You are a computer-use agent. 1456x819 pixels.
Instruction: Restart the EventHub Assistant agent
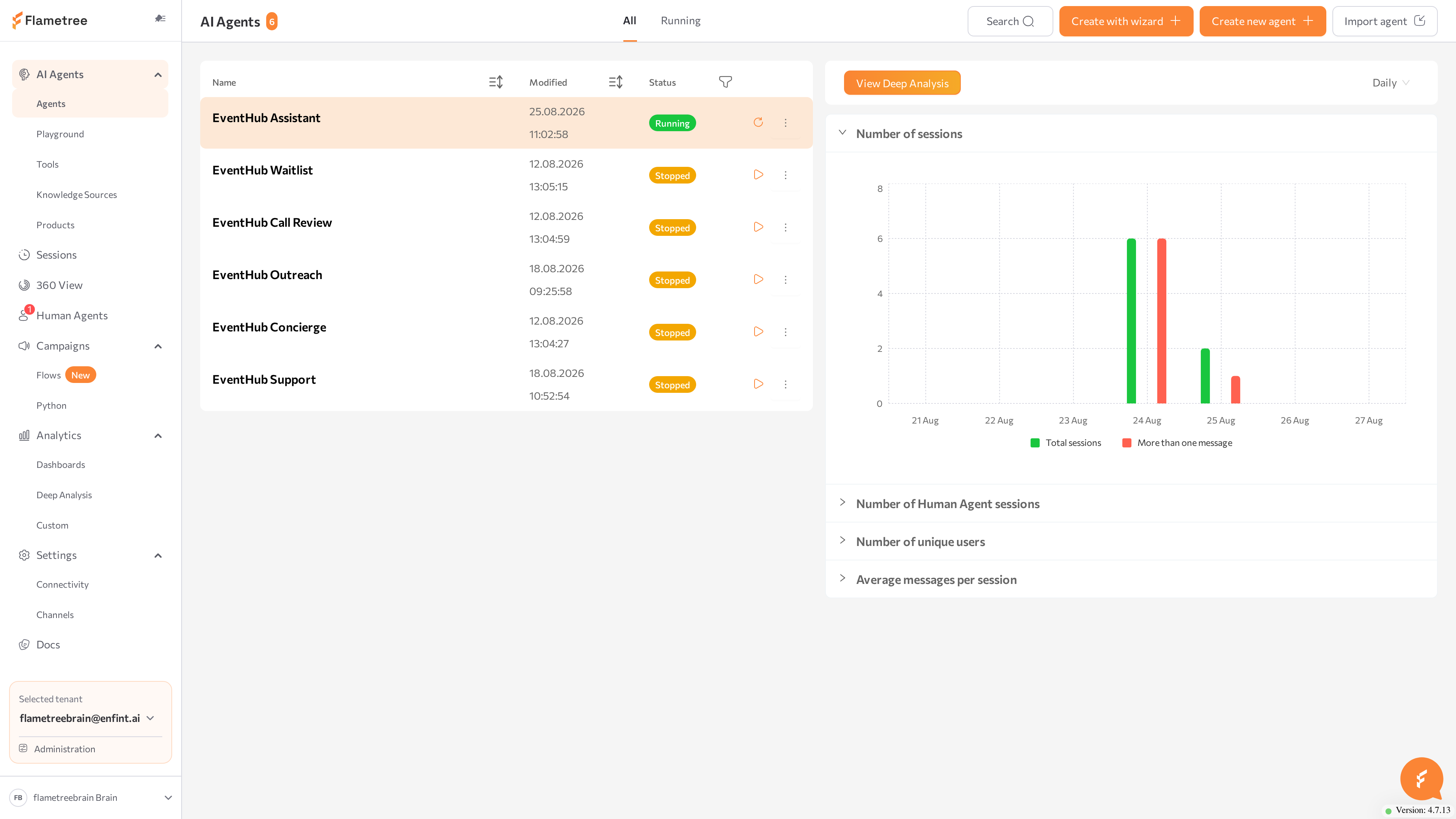(758, 122)
